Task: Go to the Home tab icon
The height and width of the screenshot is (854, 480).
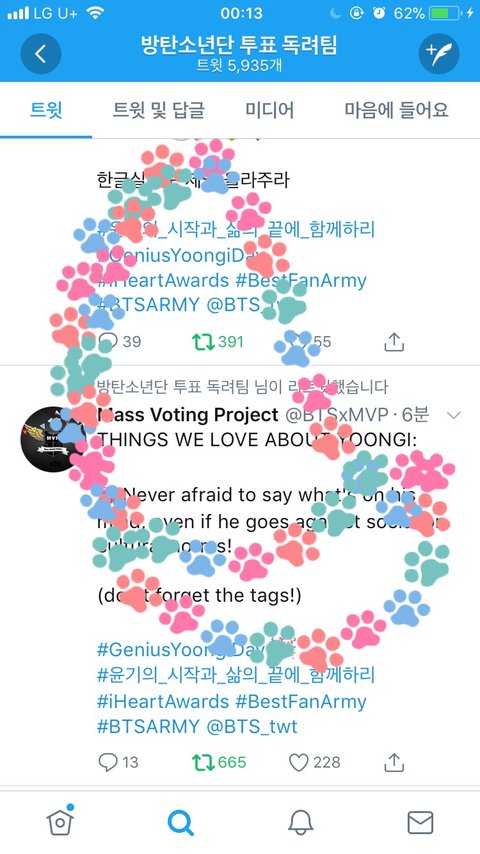Action: 60,820
